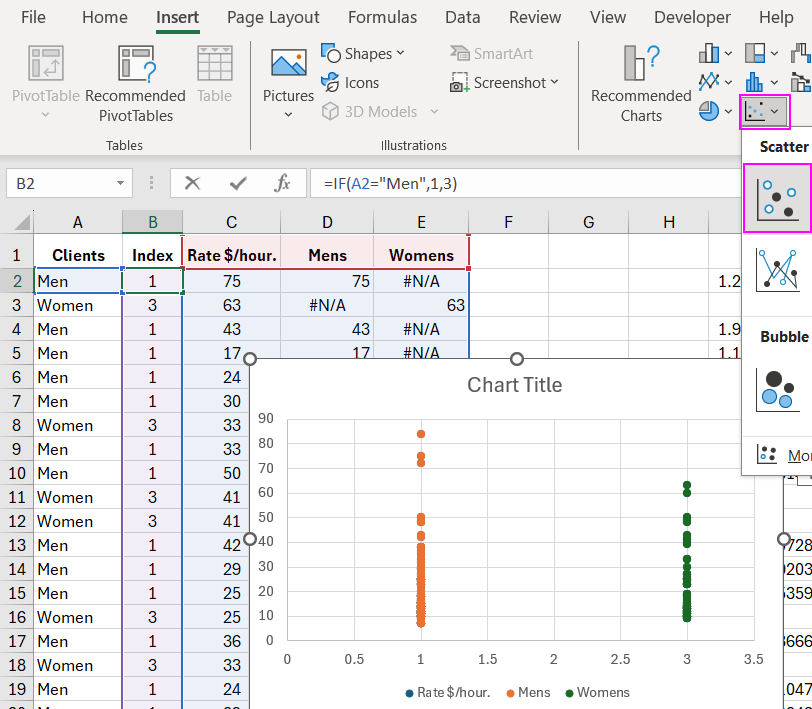Image resolution: width=812 pixels, height=709 pixels.
Task: Click the Chart Title text
Action: click(x=515, y=385)
